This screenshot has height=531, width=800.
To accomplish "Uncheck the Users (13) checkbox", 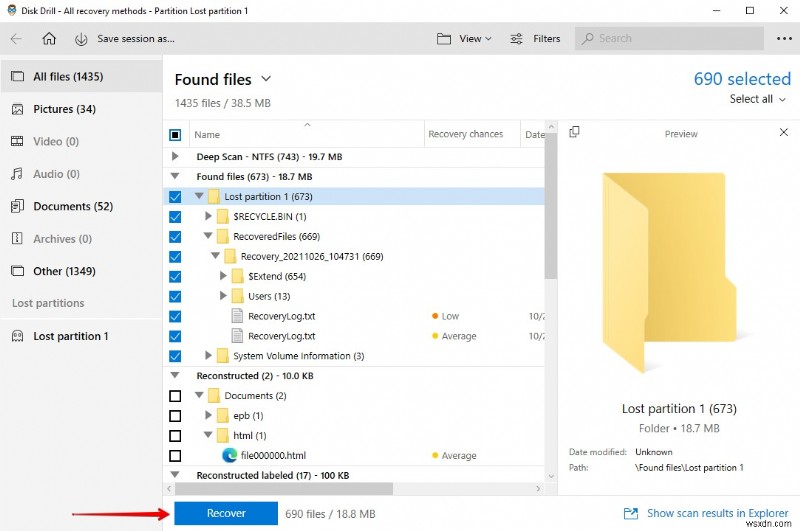I will [175, 296].
